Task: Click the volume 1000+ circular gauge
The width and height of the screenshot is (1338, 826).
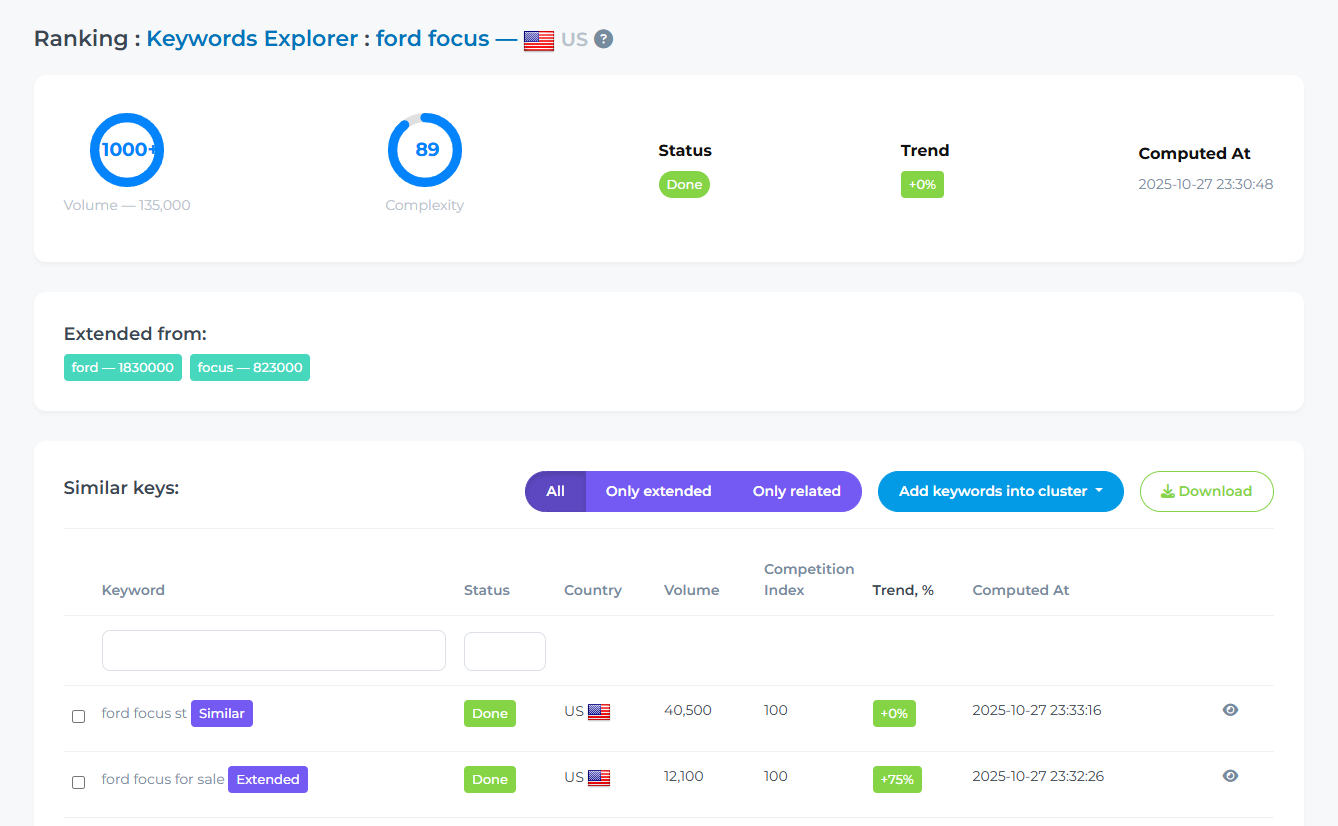Action: 127,150
